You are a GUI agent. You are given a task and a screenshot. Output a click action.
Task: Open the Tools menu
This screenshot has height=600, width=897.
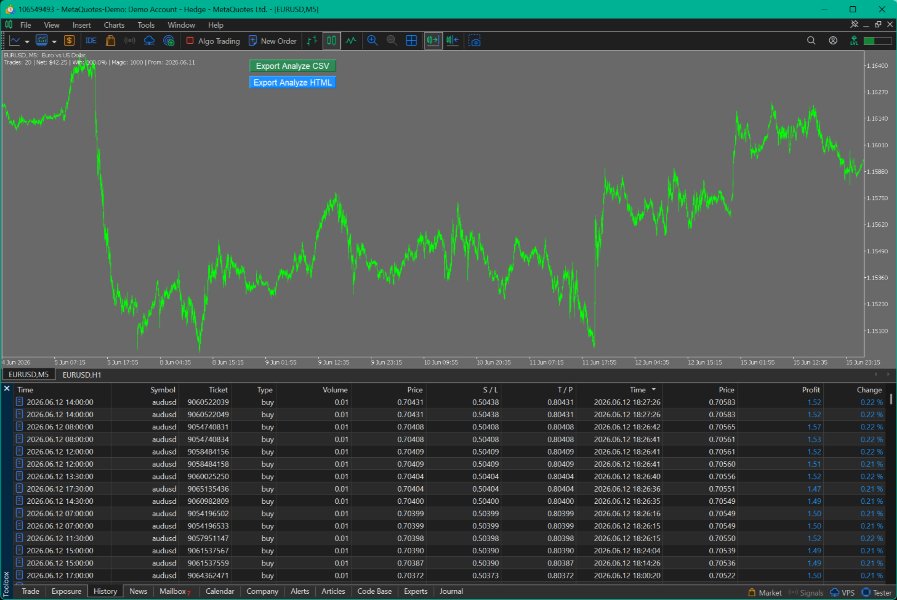click(x=146, y=25)
